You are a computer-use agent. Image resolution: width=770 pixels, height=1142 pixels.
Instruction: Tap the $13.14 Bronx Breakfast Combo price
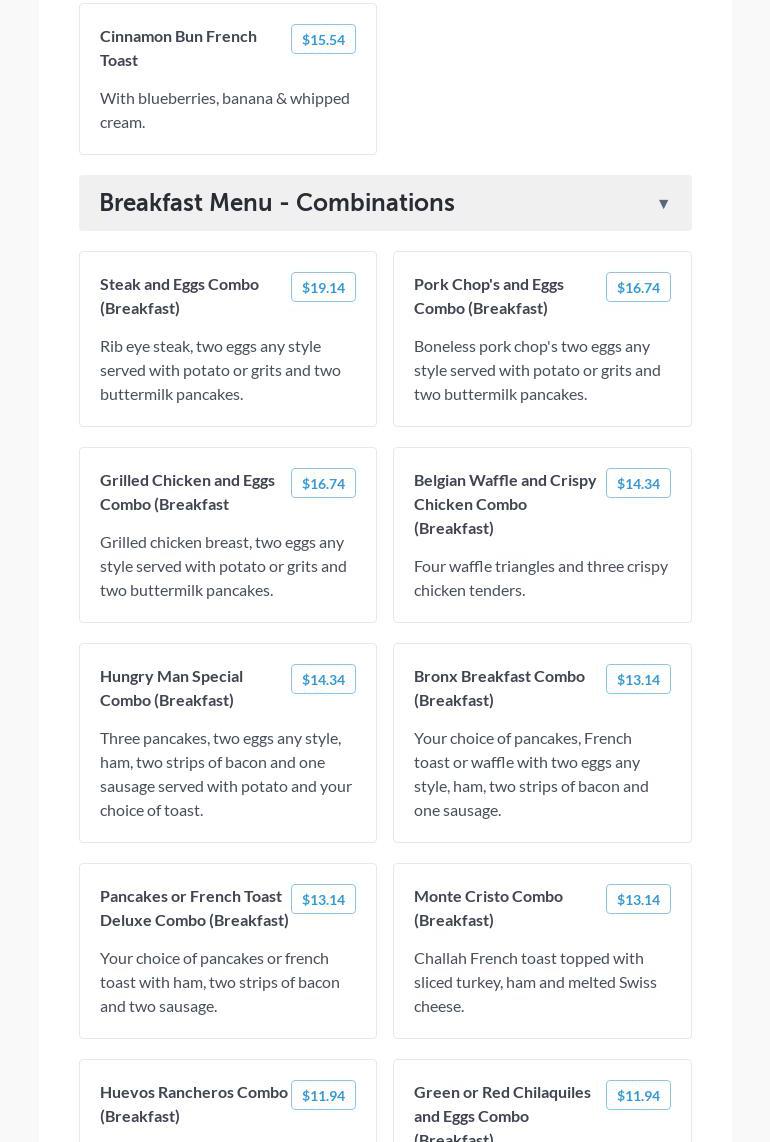[638, 680]
